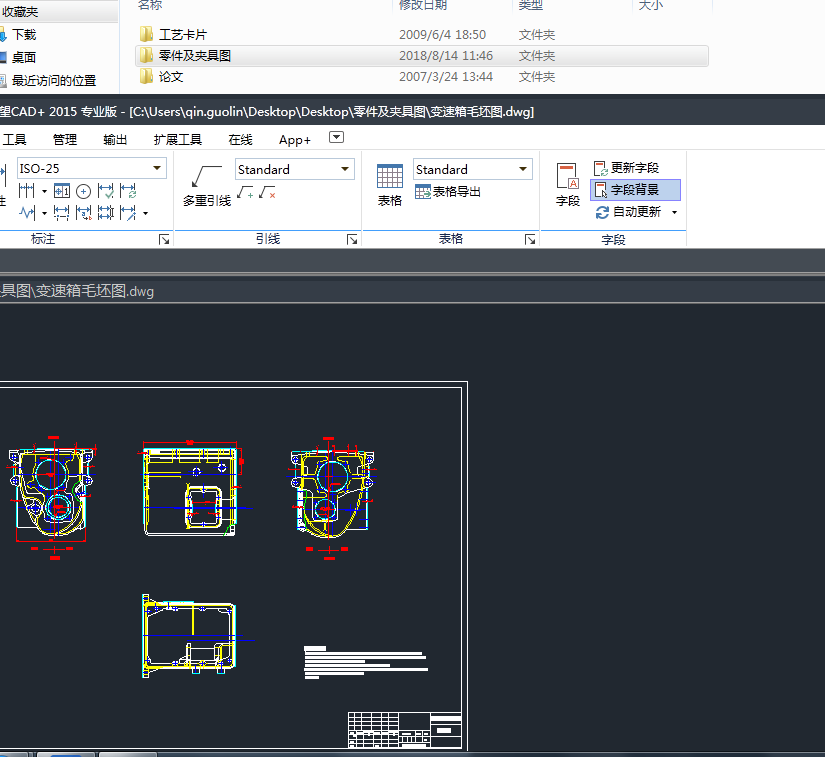Open the continue dimension dropdown arrow
This screenshot has width=825, height=757.
coord(44,191)
